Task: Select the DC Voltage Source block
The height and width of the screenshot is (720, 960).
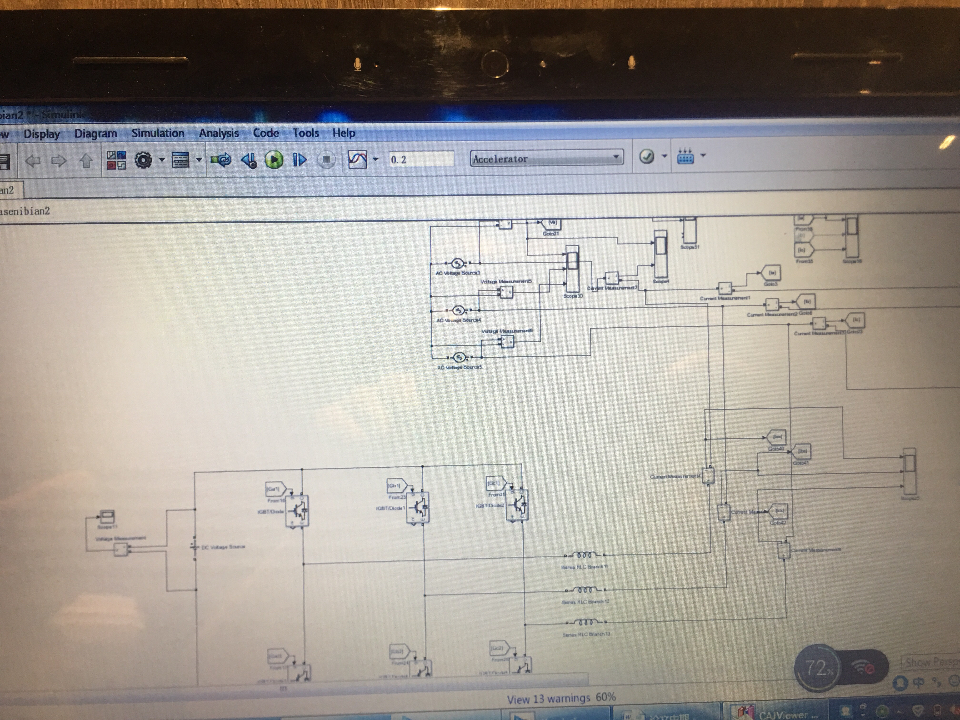Action: coord(195,546)
